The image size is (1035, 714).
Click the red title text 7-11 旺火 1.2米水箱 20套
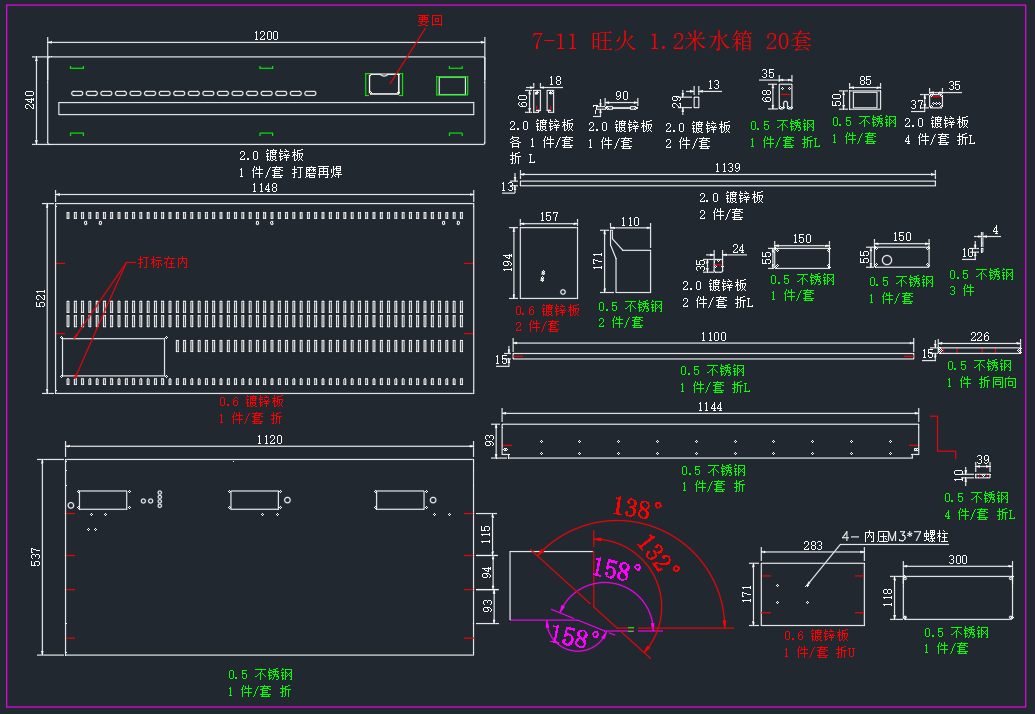coord(671,42)
